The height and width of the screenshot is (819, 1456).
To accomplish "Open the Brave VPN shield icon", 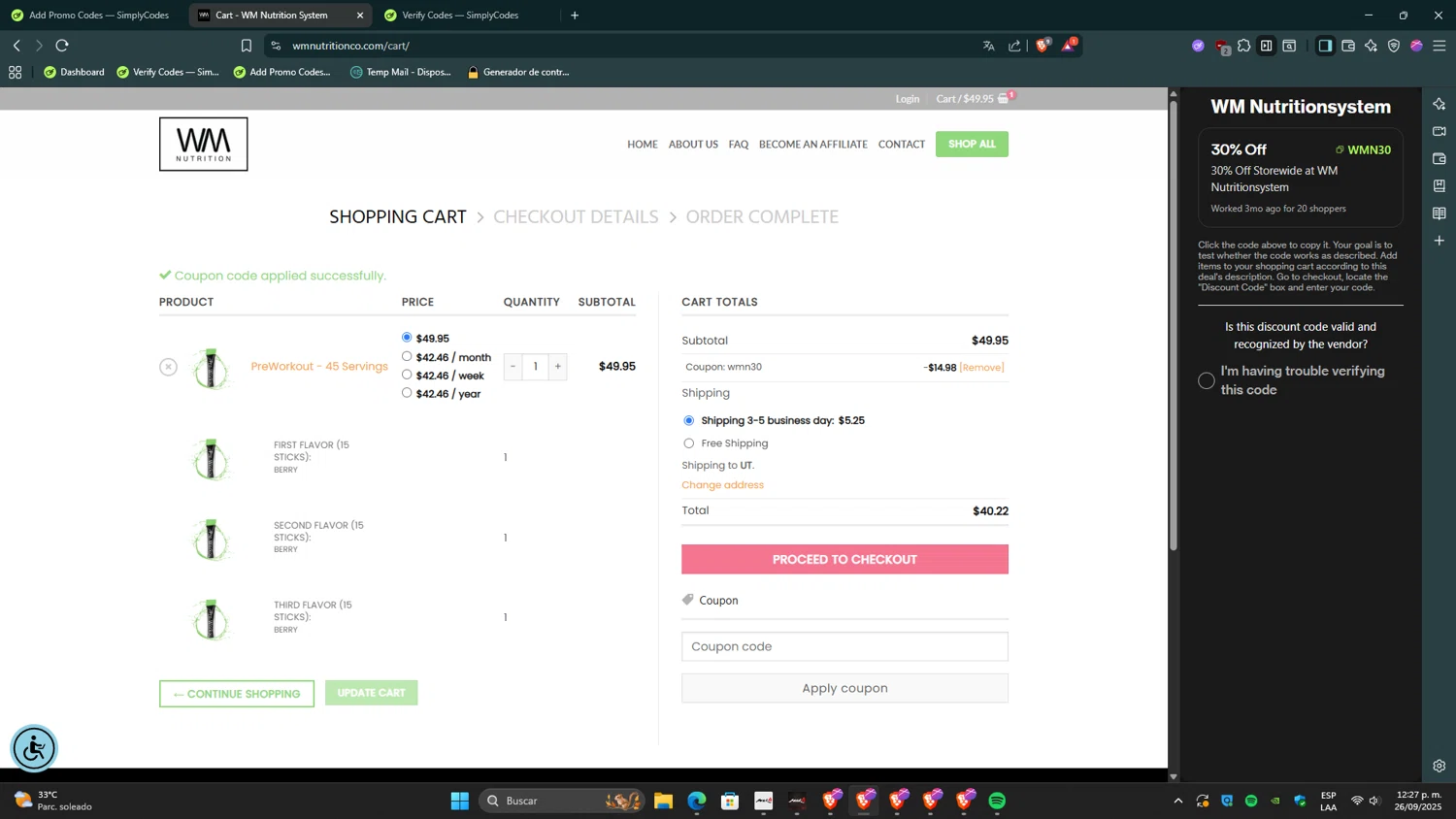I will point(1394,46).
